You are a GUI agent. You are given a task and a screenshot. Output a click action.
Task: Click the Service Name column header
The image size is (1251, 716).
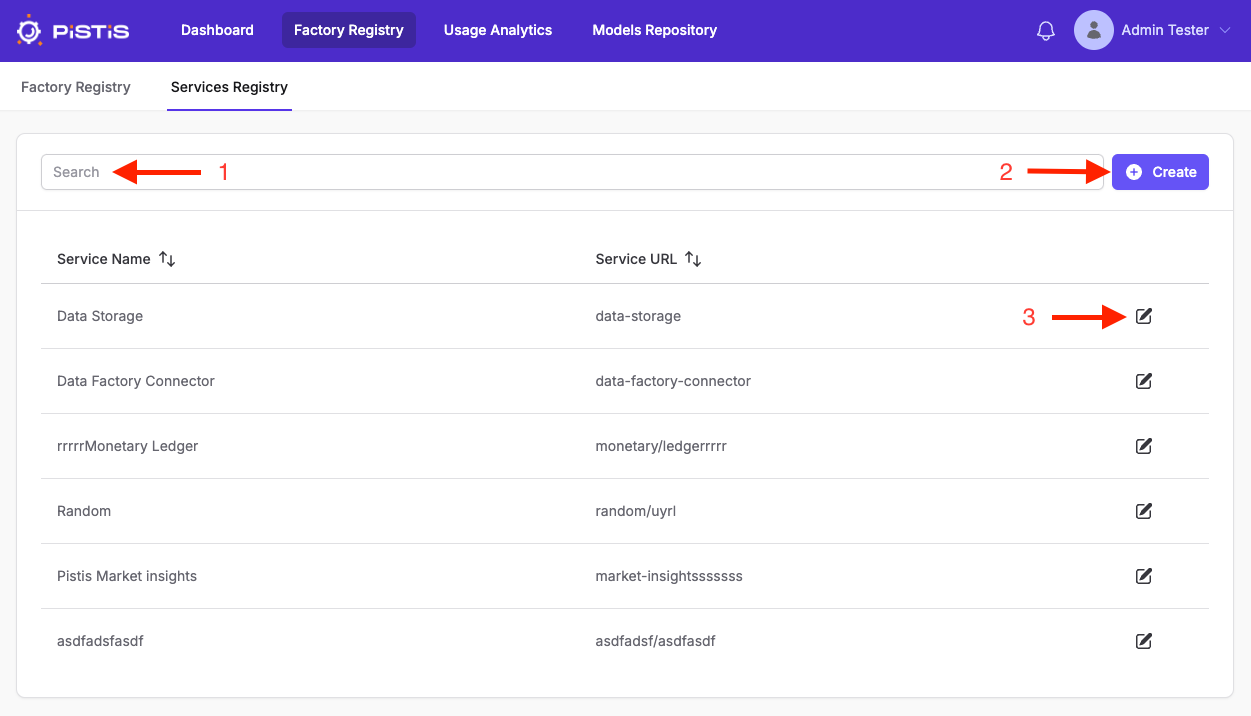[104, 259]
